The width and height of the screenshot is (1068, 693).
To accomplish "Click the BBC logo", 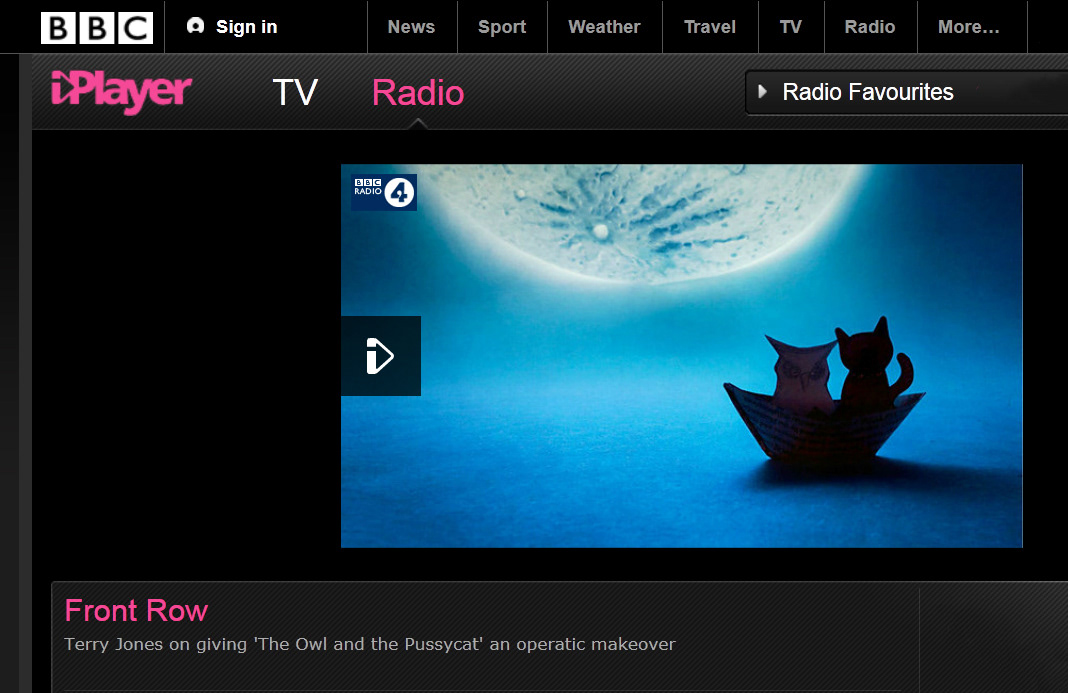I will [97, 27].
